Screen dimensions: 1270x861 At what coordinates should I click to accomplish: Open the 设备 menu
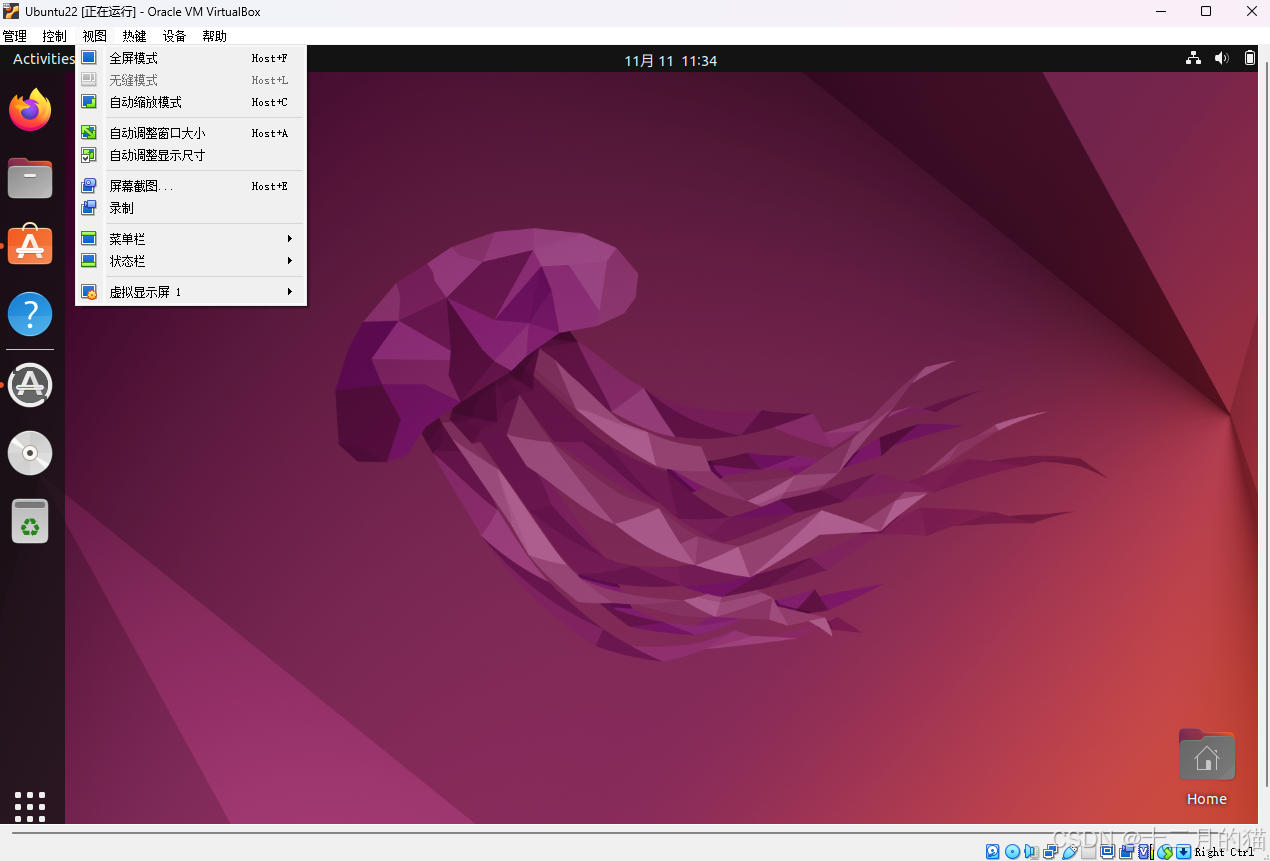pos(174,36)
